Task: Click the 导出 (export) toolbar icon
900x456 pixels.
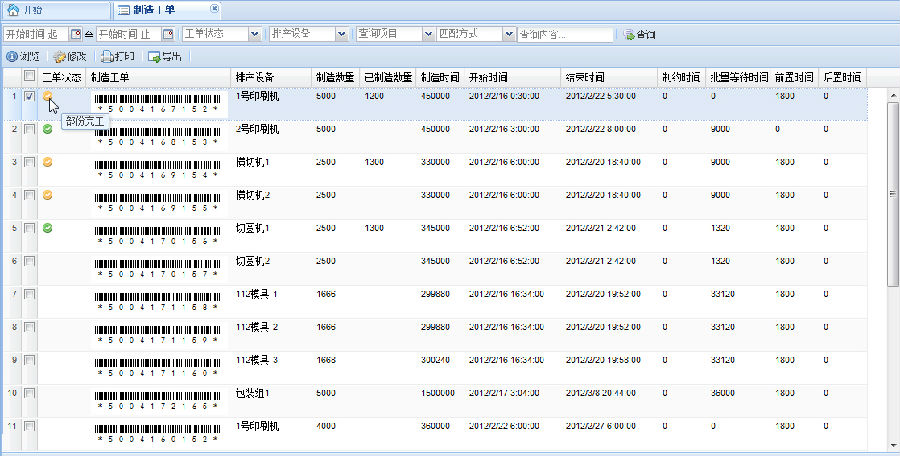Action: [154, 56]
